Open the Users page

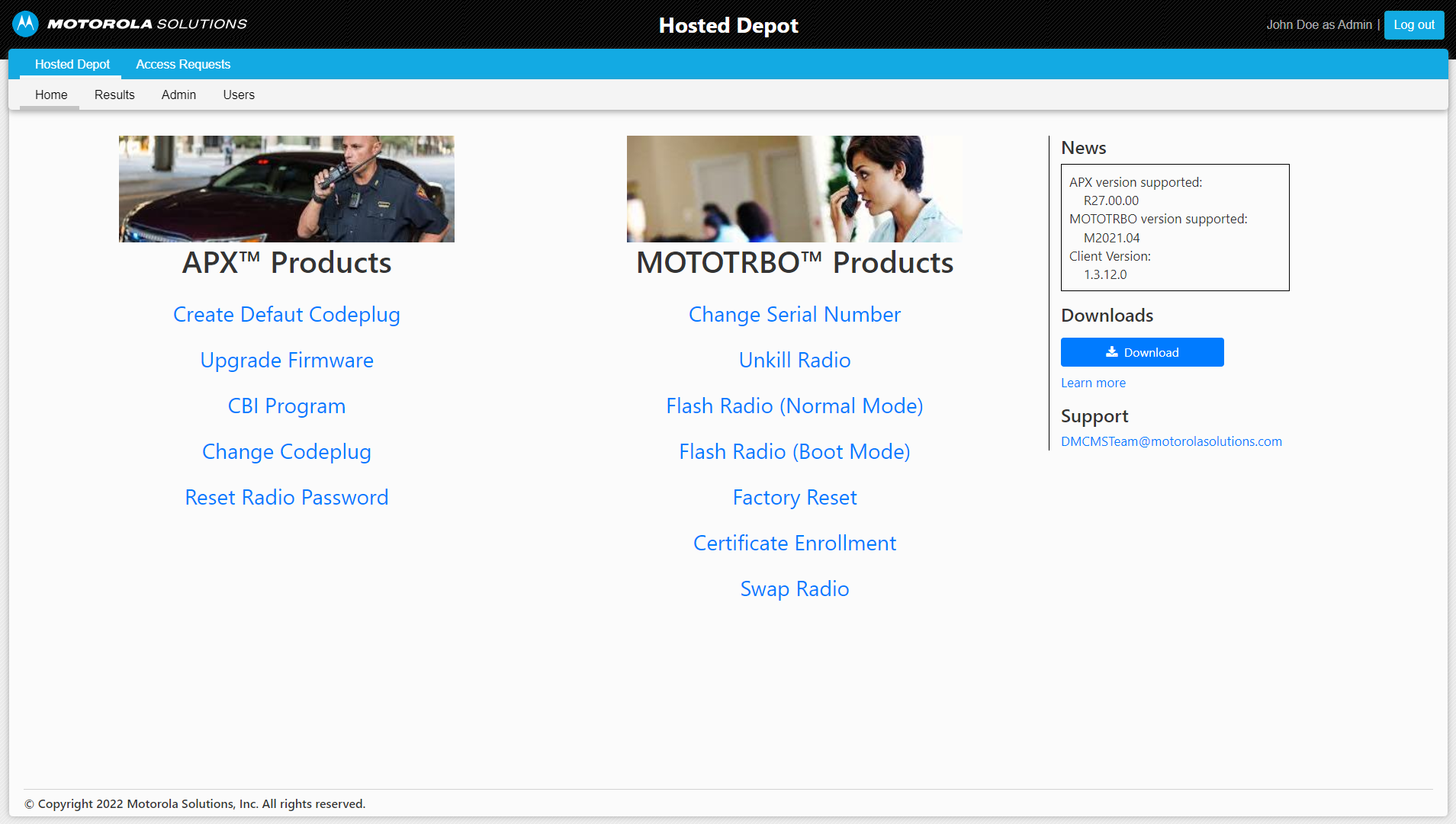coord(239,95)
